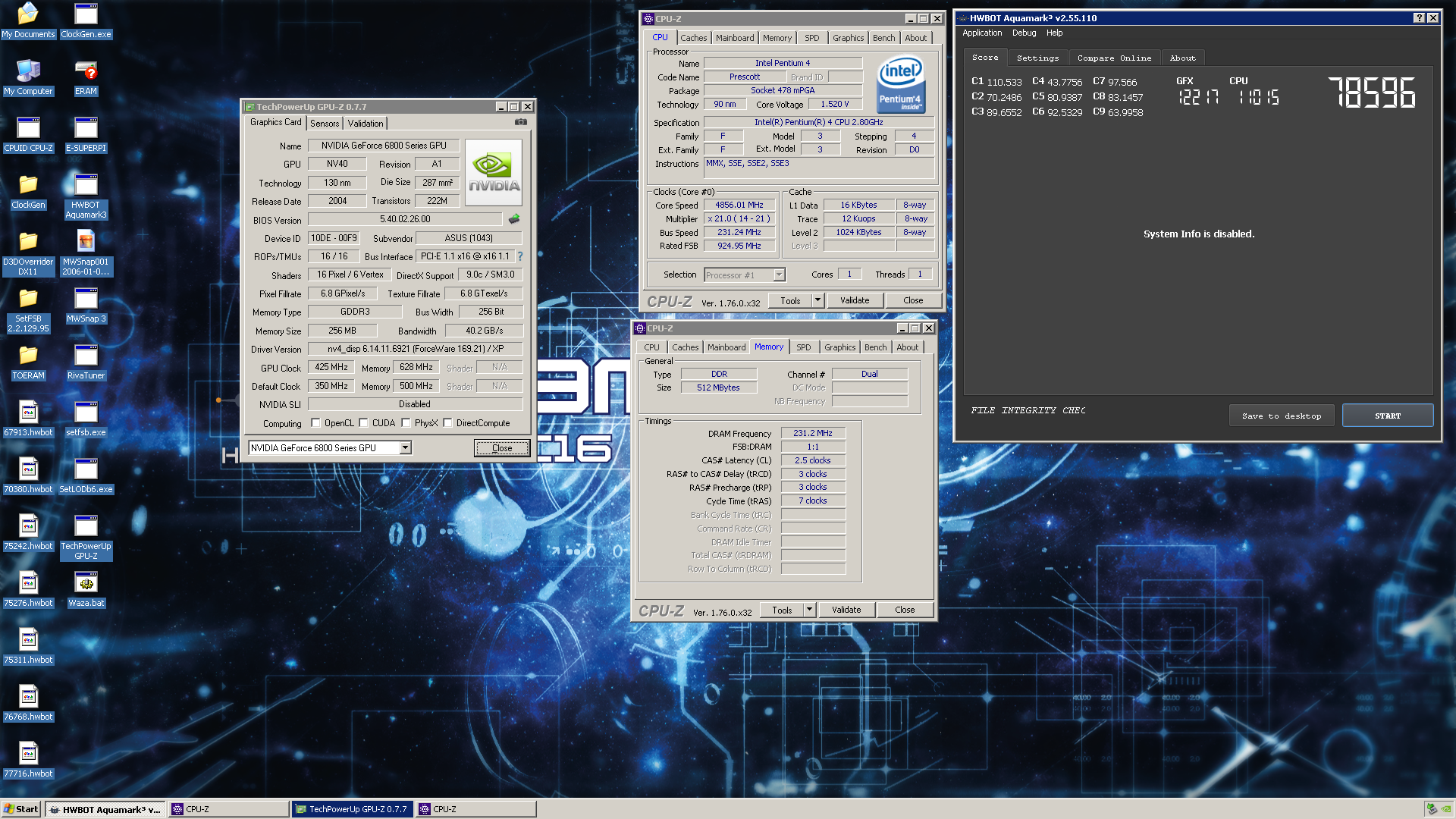Open the My Documents desktop icon
The image size is (1456, 819).
coord(28,20)
